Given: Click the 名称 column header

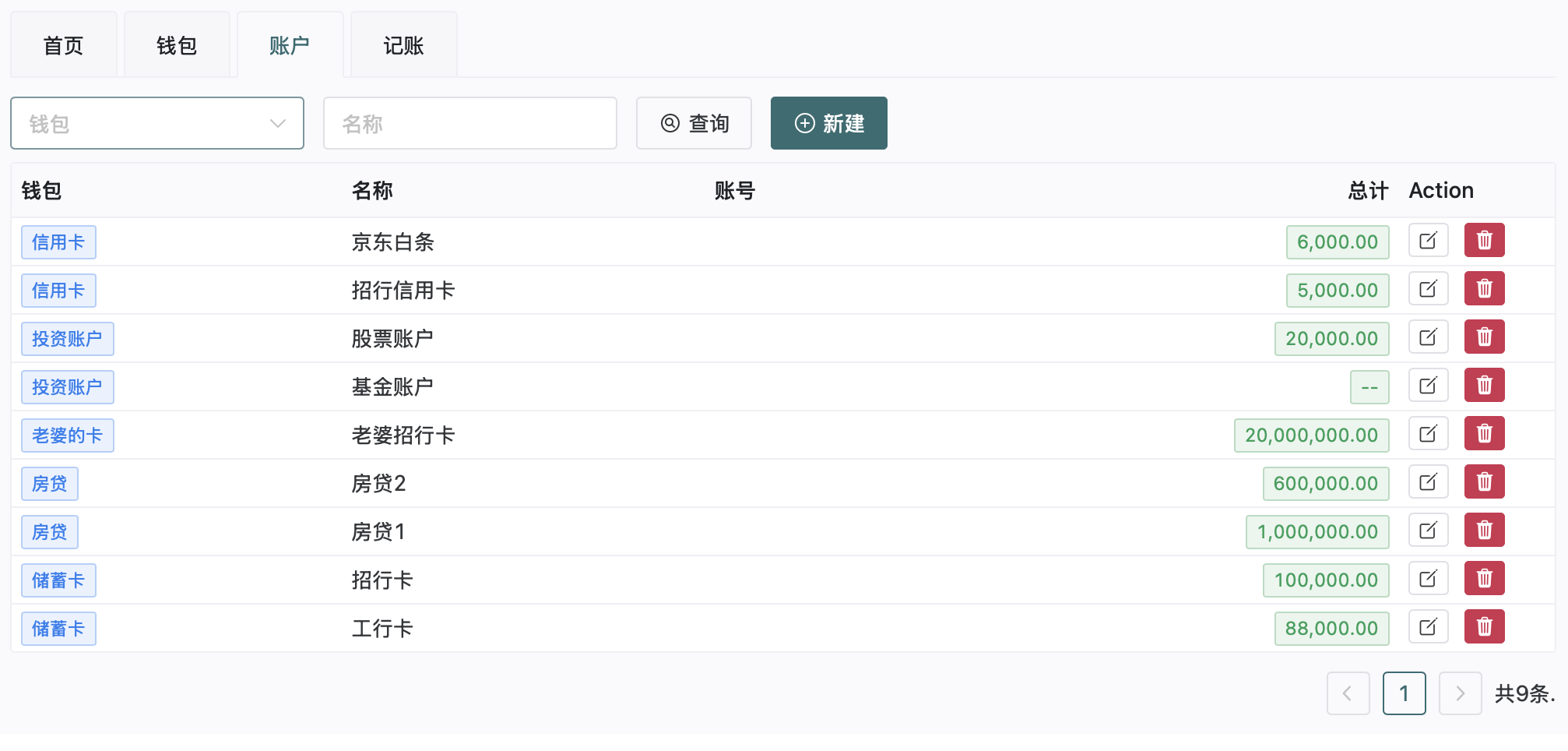Looking at the screenshot, I should [x=372, y=191].
